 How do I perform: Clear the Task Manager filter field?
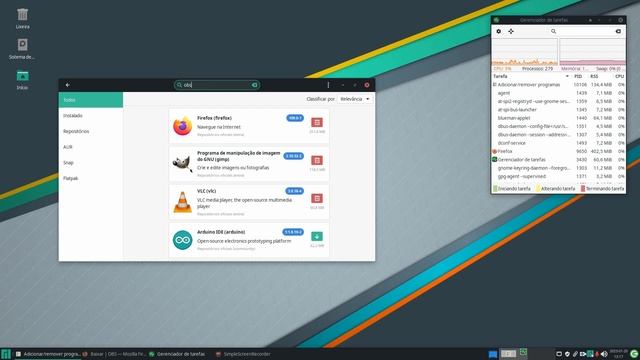coord(618,31)
